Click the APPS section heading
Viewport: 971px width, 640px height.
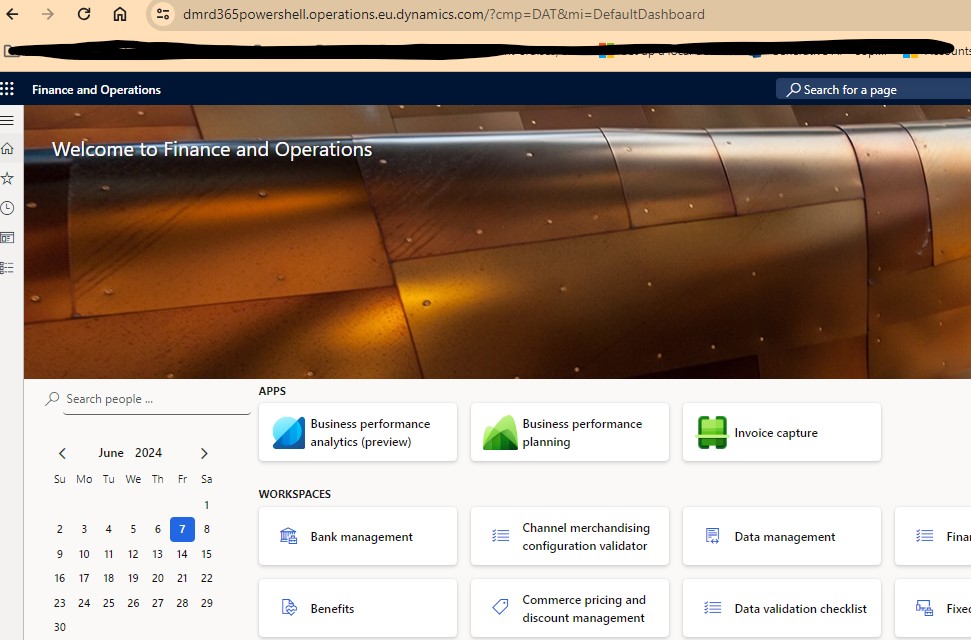(272, 391)
